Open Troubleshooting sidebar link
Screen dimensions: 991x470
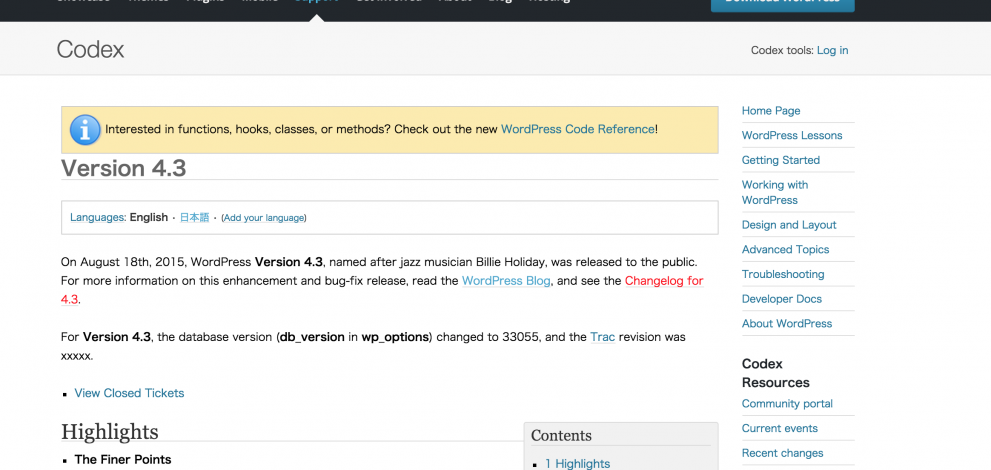(x=783, y=274)
